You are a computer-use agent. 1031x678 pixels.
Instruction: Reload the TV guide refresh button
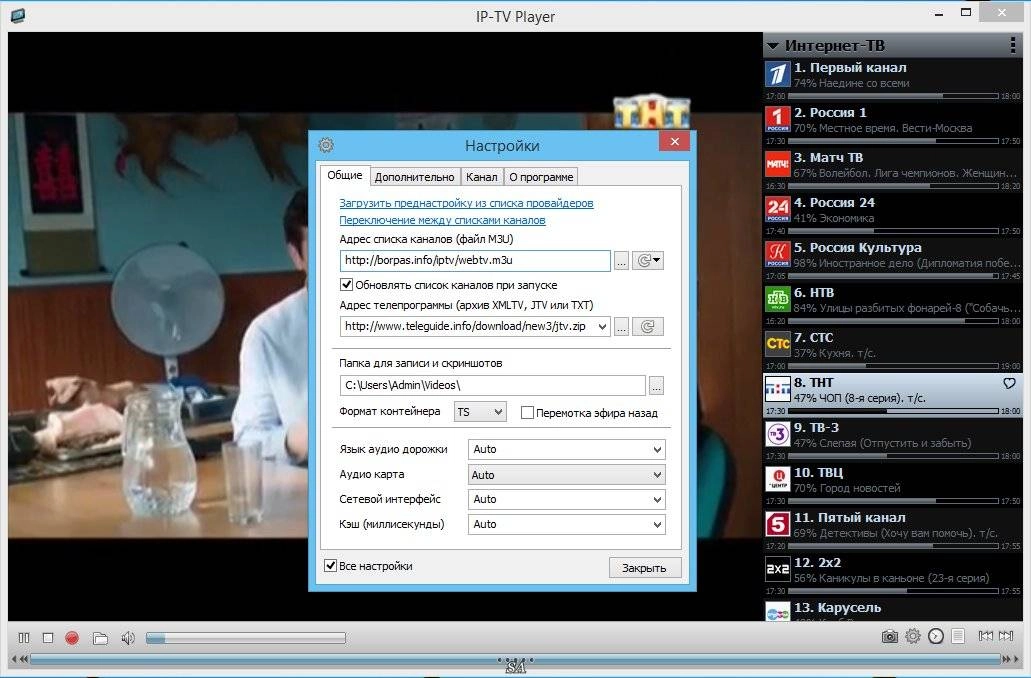point(648,327)
